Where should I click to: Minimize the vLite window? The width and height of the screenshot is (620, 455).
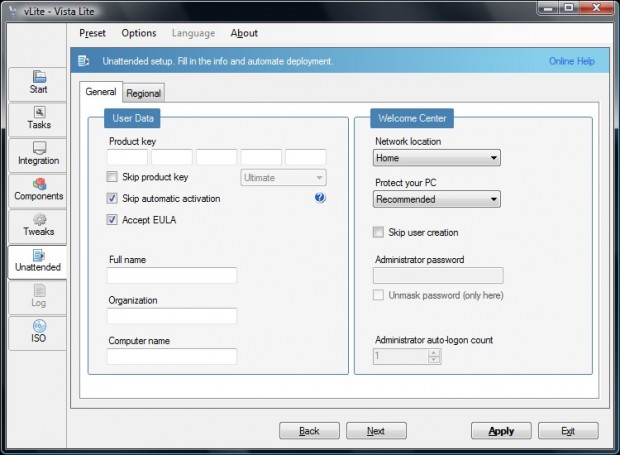[548, 8]
